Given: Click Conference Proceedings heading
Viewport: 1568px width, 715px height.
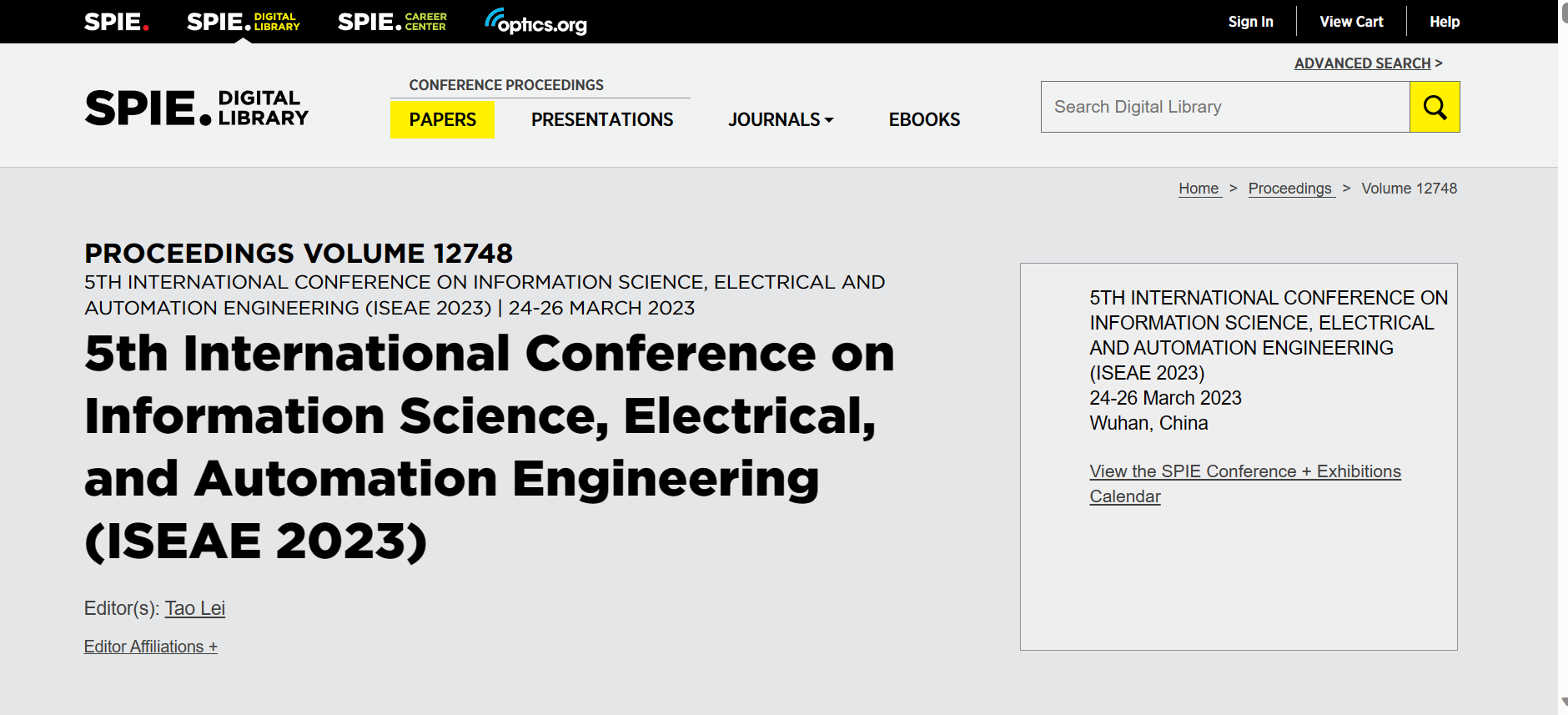Looking at the screenshot, I should coord(506,85).
